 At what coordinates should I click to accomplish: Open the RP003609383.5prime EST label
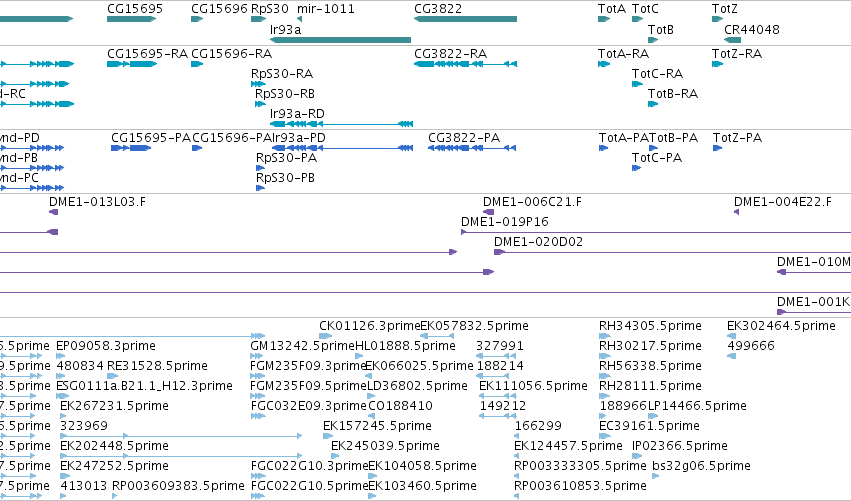click(x=178, y=486)
